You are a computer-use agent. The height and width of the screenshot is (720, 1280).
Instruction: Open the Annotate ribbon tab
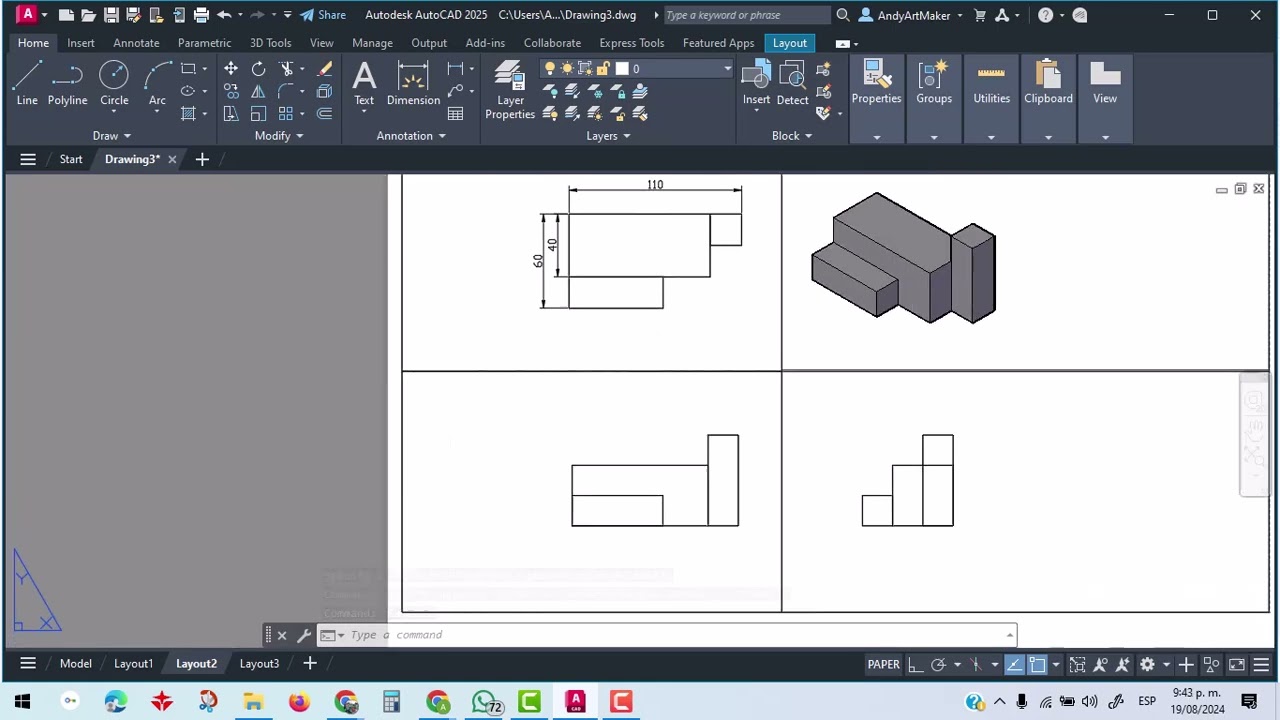coord(136,43)
